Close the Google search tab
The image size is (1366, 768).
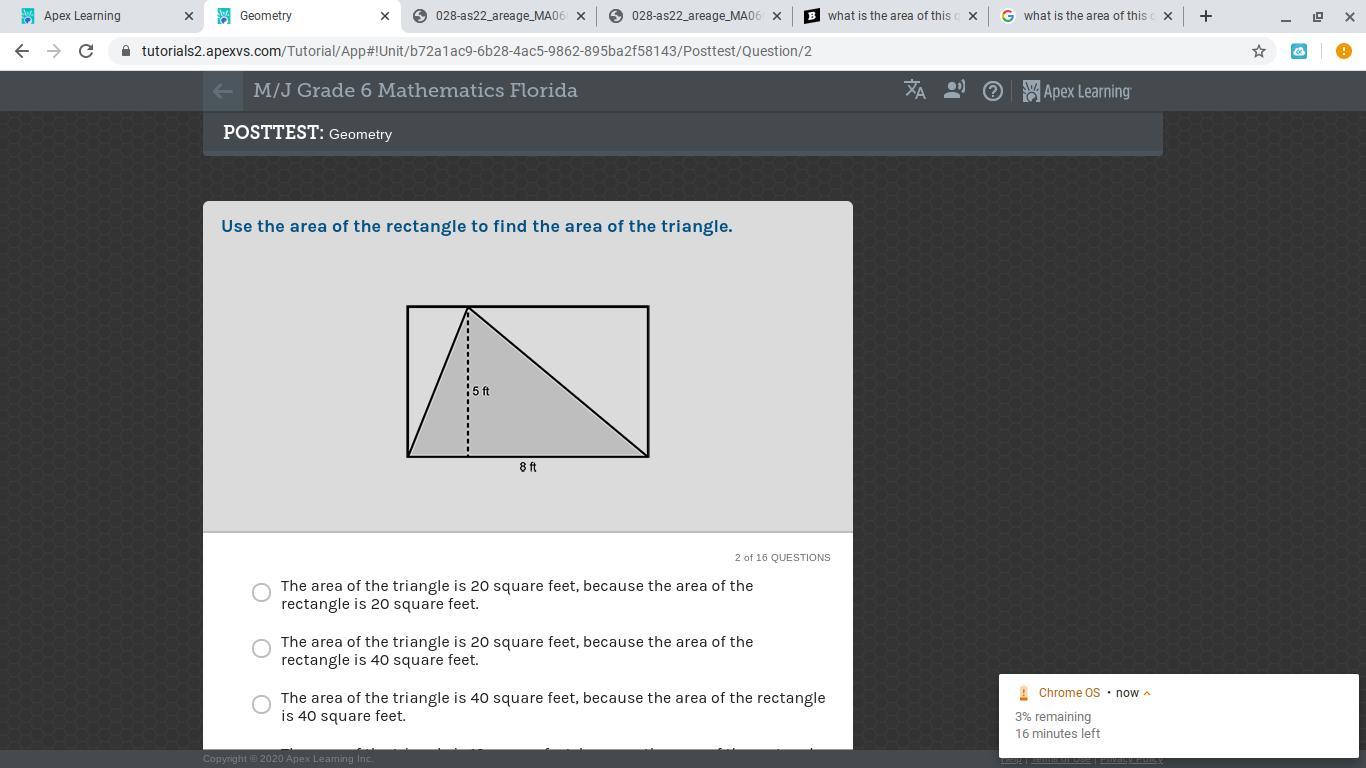pos(1167,16)
